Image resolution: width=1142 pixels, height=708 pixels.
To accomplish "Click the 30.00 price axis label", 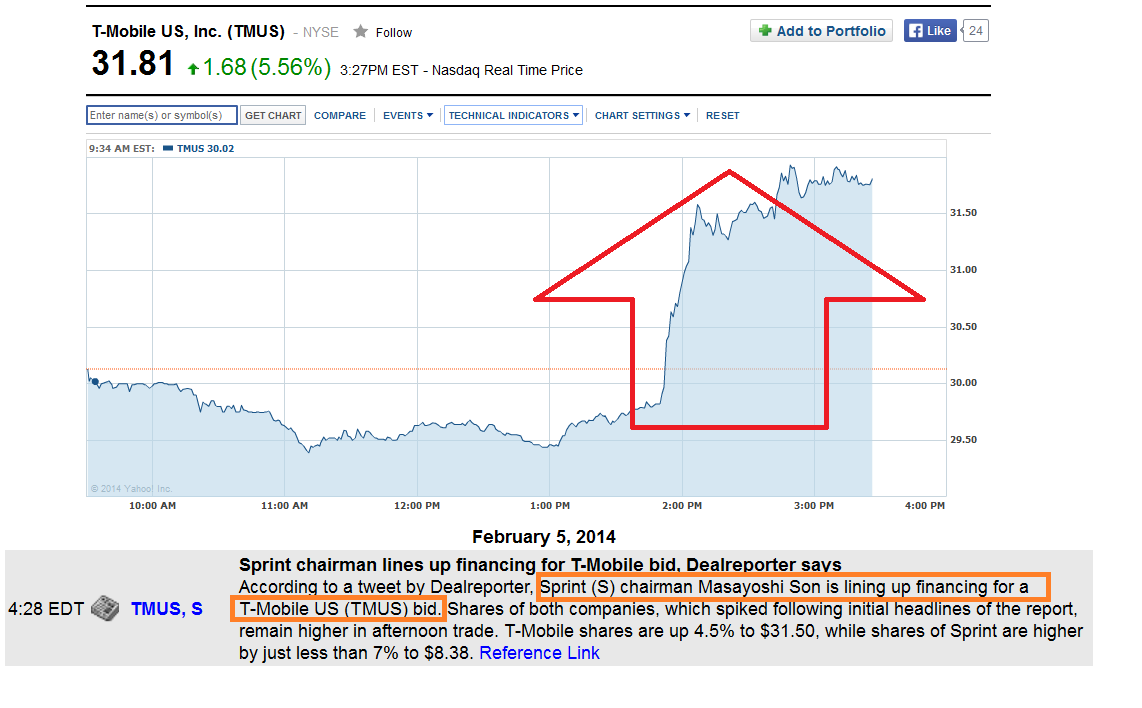I will pos(963,382).
